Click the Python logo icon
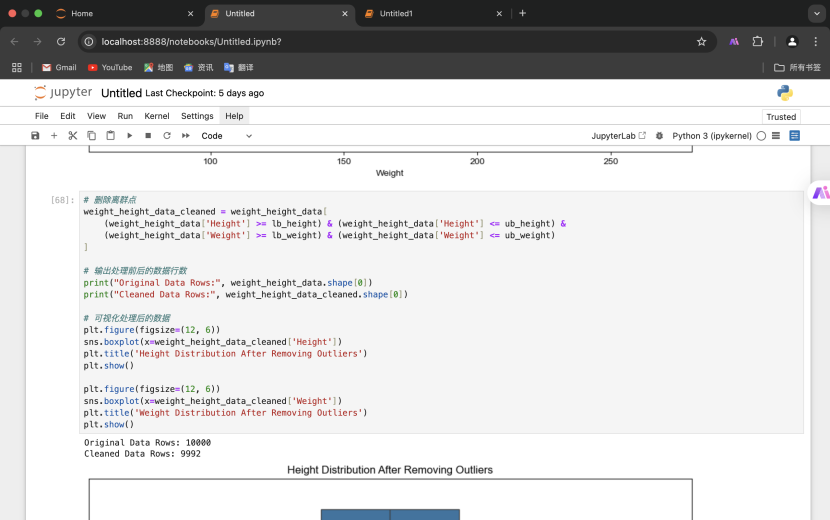The height and width of the screenshot is (520, 830). click(x=784, y=93)
